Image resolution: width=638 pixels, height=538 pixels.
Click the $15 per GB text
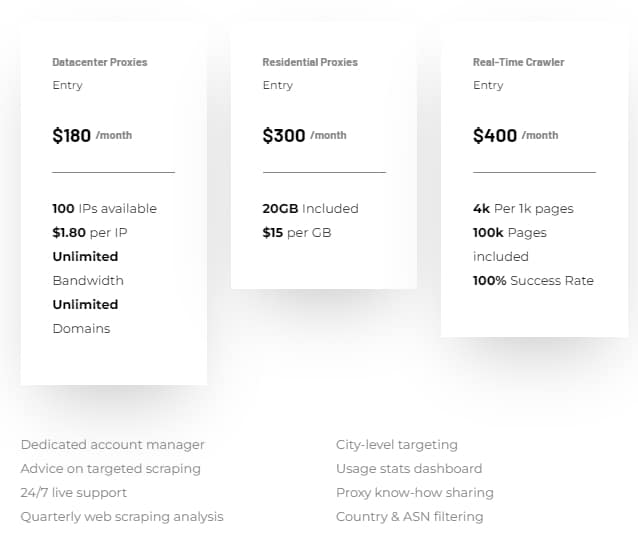click(297, 233)
